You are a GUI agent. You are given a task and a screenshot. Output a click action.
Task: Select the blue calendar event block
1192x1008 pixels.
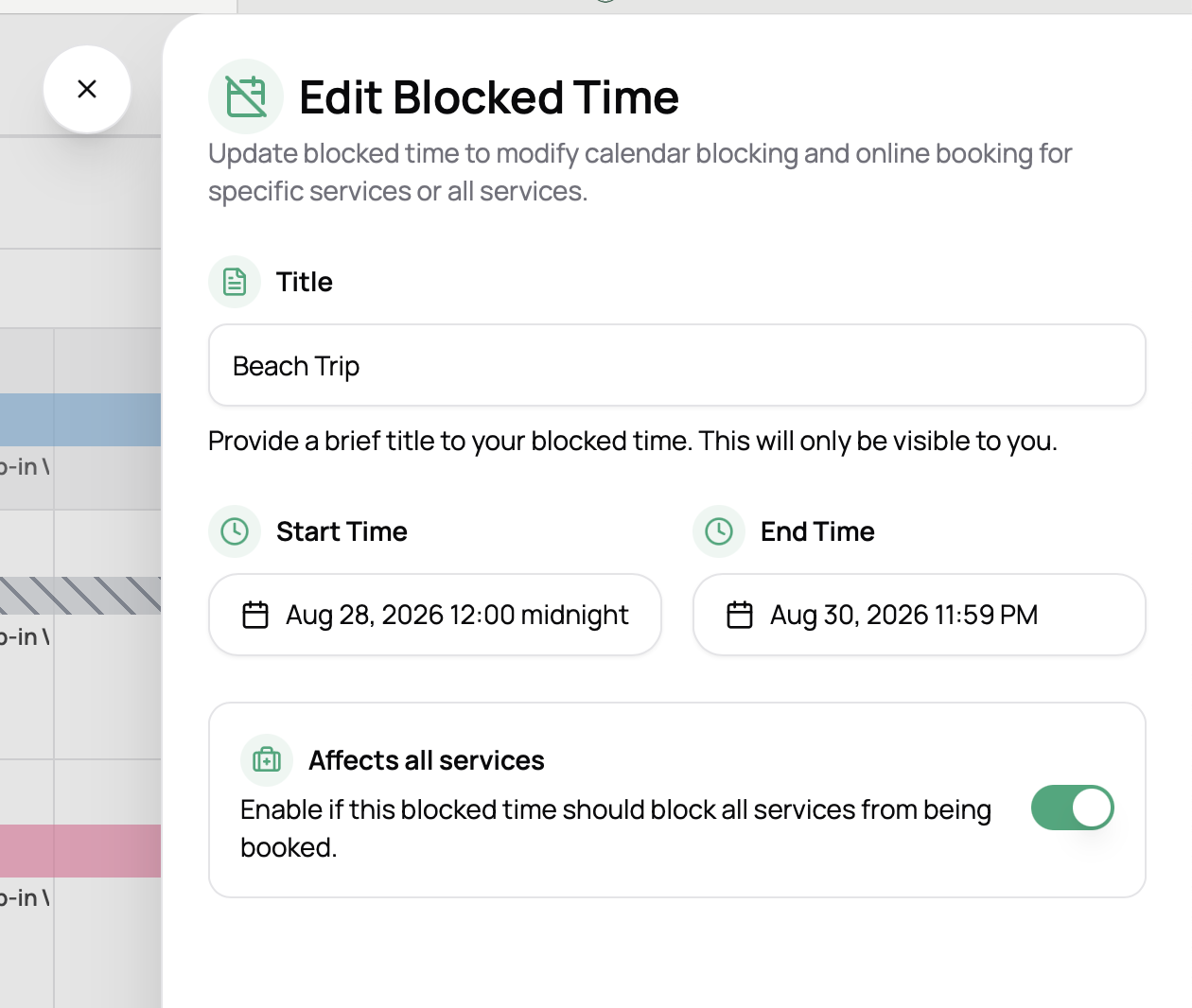[x=80, y=420]
